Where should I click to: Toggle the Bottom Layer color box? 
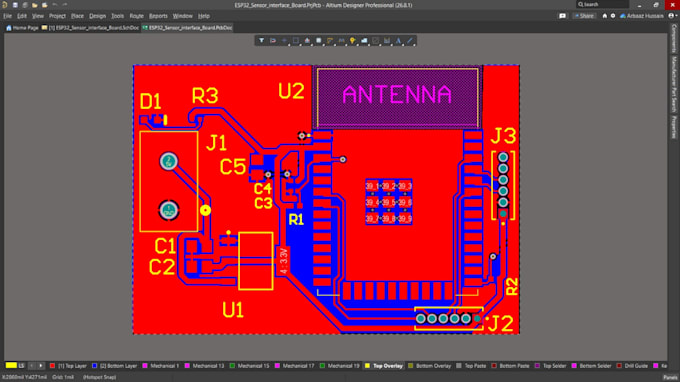coord(94,366)
